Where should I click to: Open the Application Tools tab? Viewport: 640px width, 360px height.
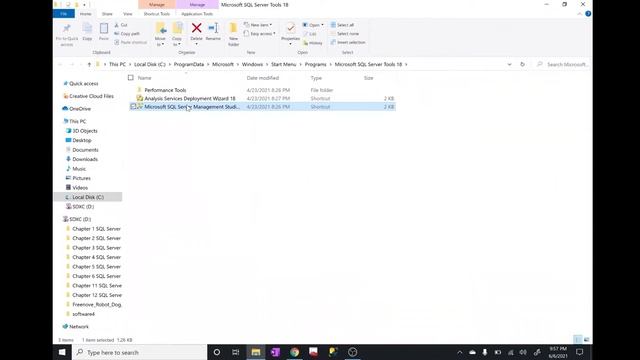(197, 14)
